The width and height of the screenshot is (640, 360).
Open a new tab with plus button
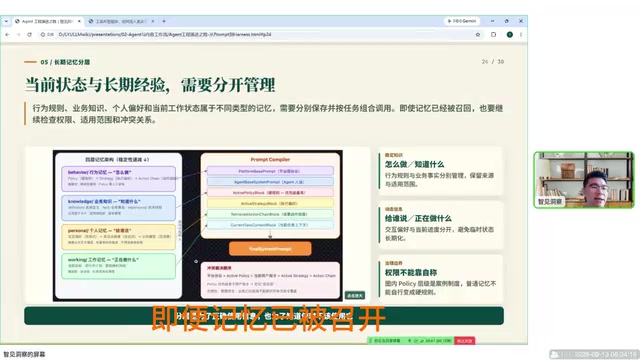[x=164, y=21]
